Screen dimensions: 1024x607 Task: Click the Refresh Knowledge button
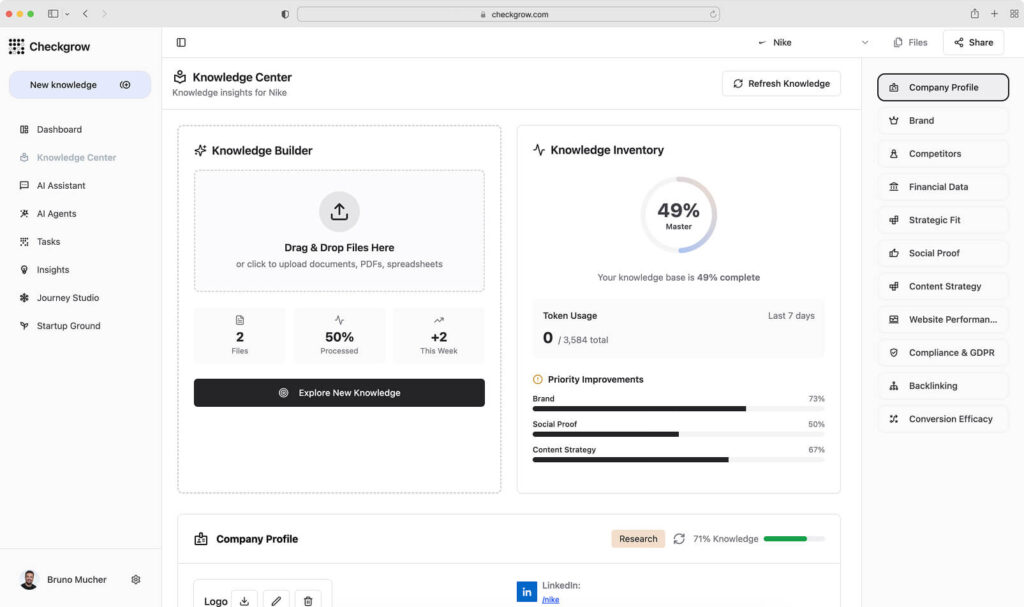[781, 84]
